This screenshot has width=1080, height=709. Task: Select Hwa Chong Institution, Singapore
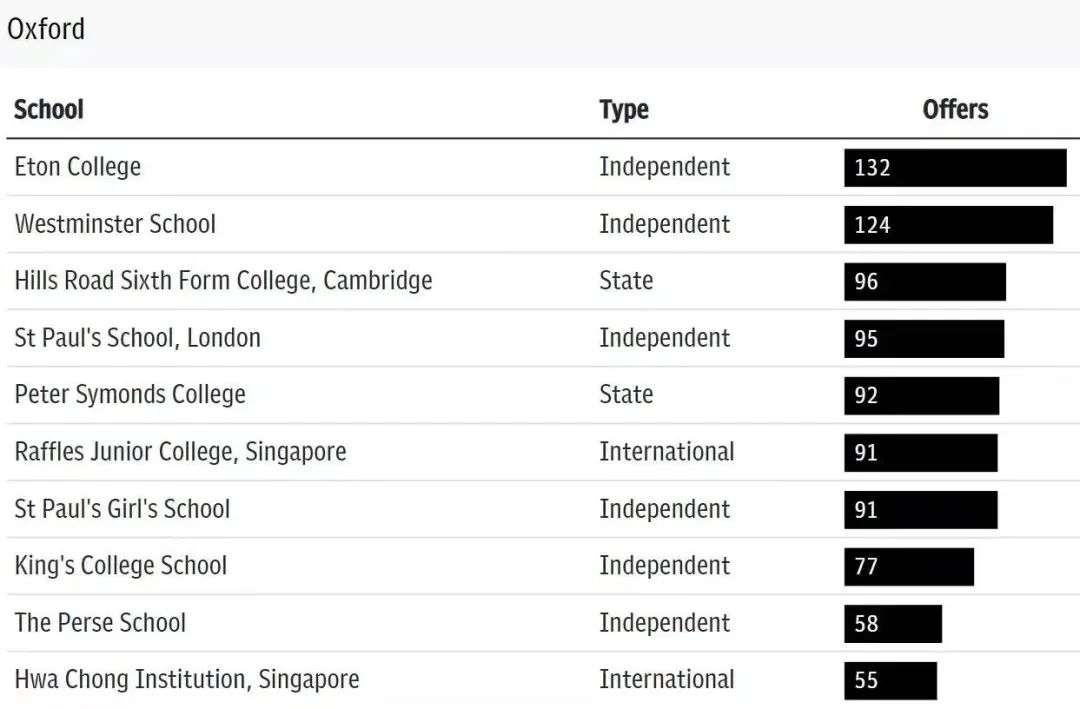point(187,680)
